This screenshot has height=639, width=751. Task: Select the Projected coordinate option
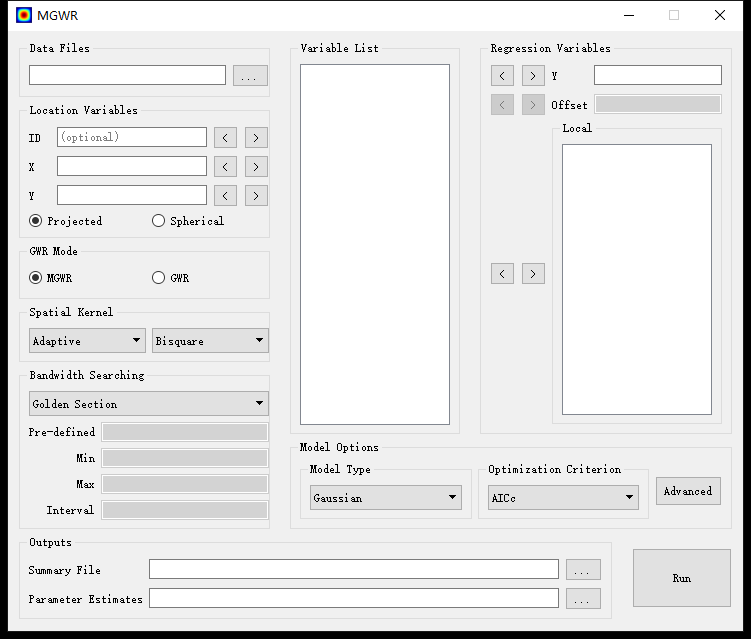point(66,221)
